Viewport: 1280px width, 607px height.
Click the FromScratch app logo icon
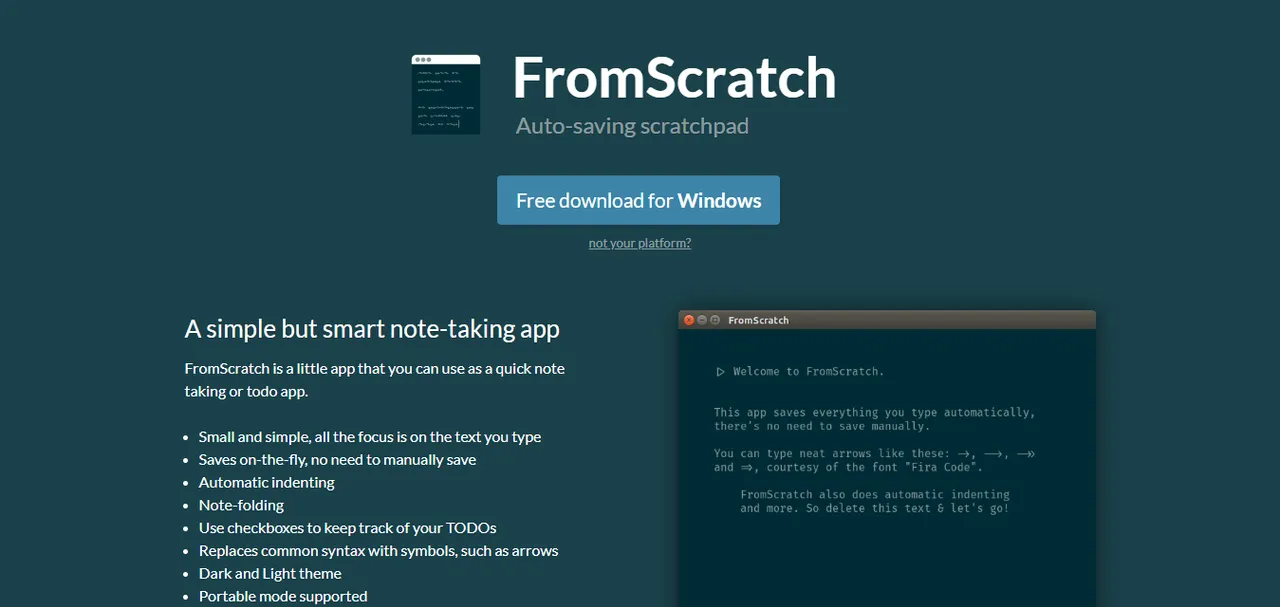pos(446,95)
